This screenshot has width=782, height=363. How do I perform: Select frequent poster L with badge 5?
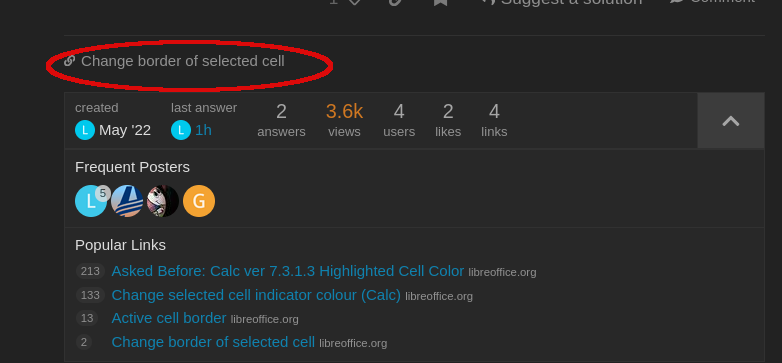(x=91, y=201)
